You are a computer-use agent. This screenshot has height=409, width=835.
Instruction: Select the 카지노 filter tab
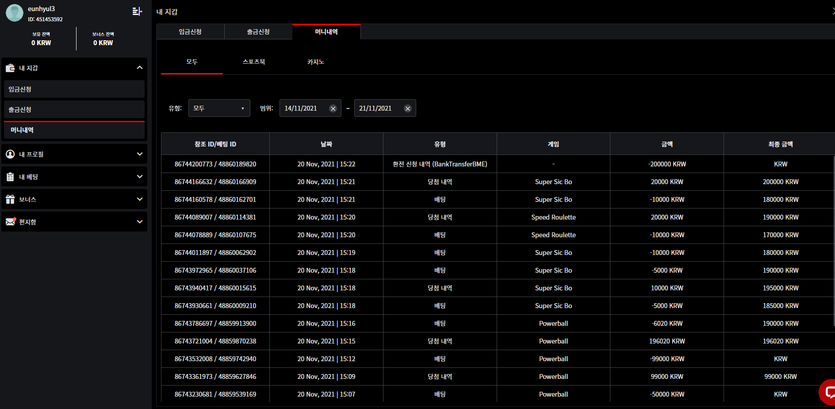(x=315, y=62)
